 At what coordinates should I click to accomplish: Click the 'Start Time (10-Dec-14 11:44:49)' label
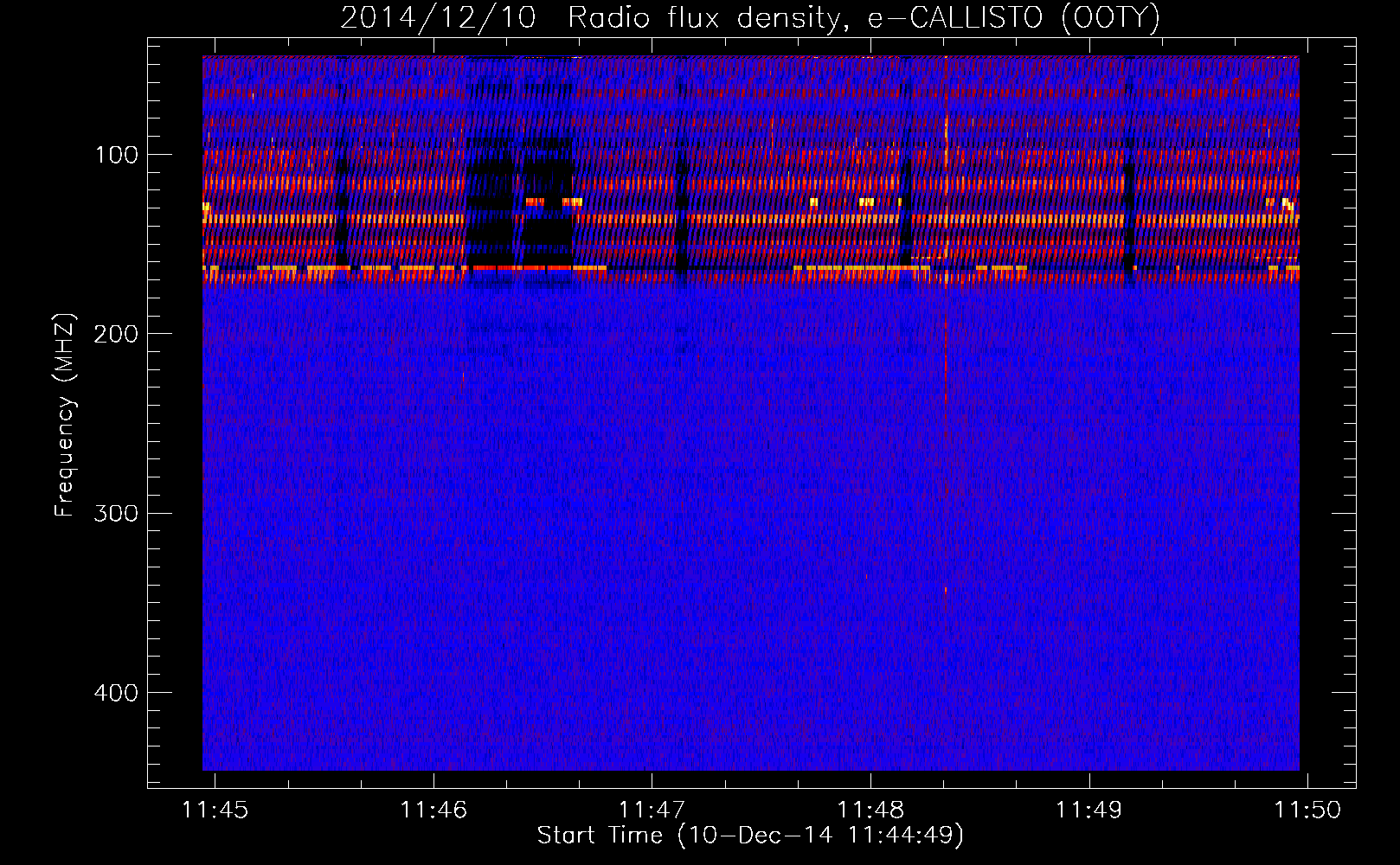click(750, 836)
